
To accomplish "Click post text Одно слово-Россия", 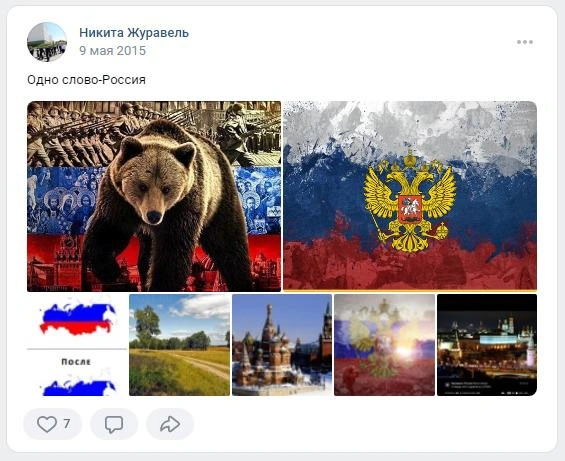I will point(86,80).
